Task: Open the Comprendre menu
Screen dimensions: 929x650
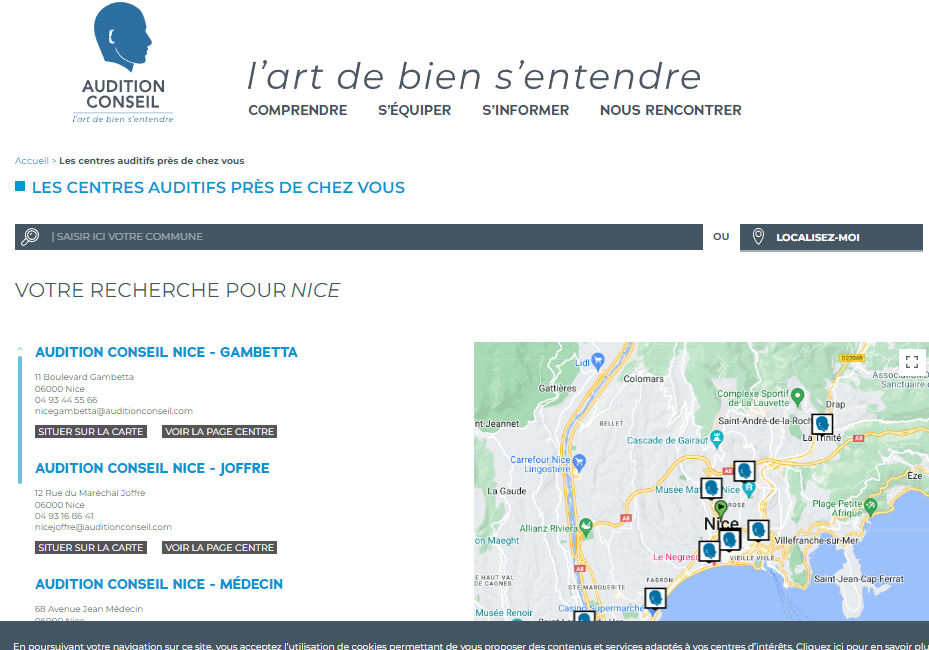Action: point(298,111)
